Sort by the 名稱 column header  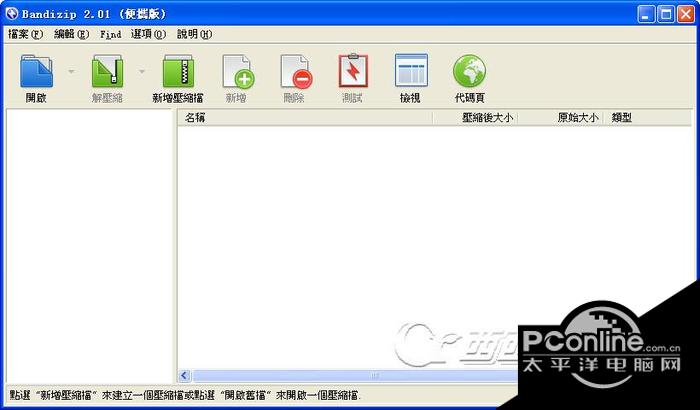pos(305,118)
